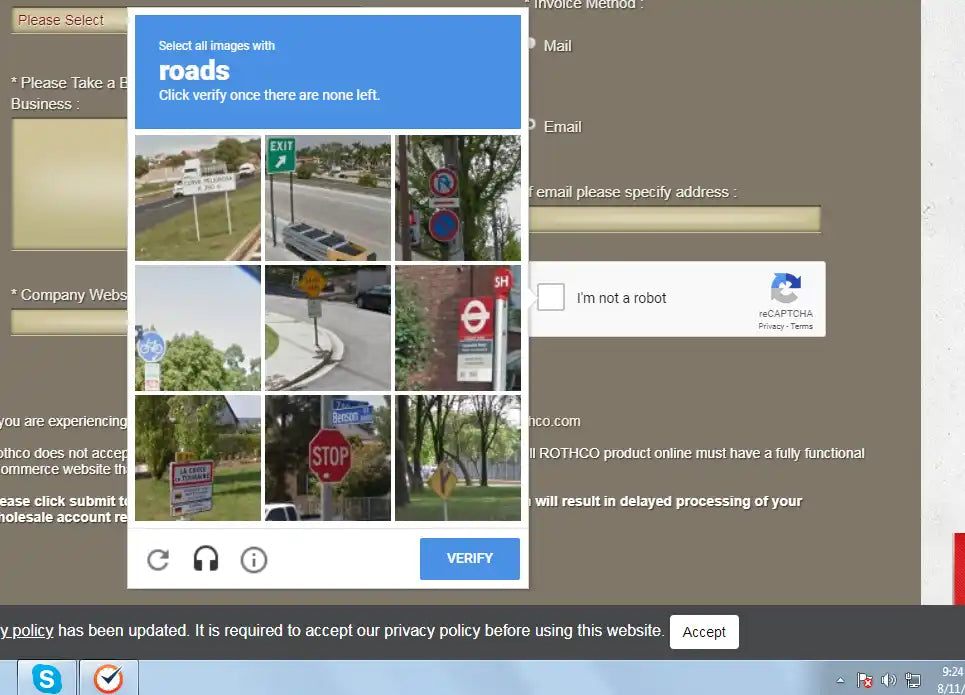Click the network icon in system tray
The height and width of the screenshot is (695, 965).
912,680
